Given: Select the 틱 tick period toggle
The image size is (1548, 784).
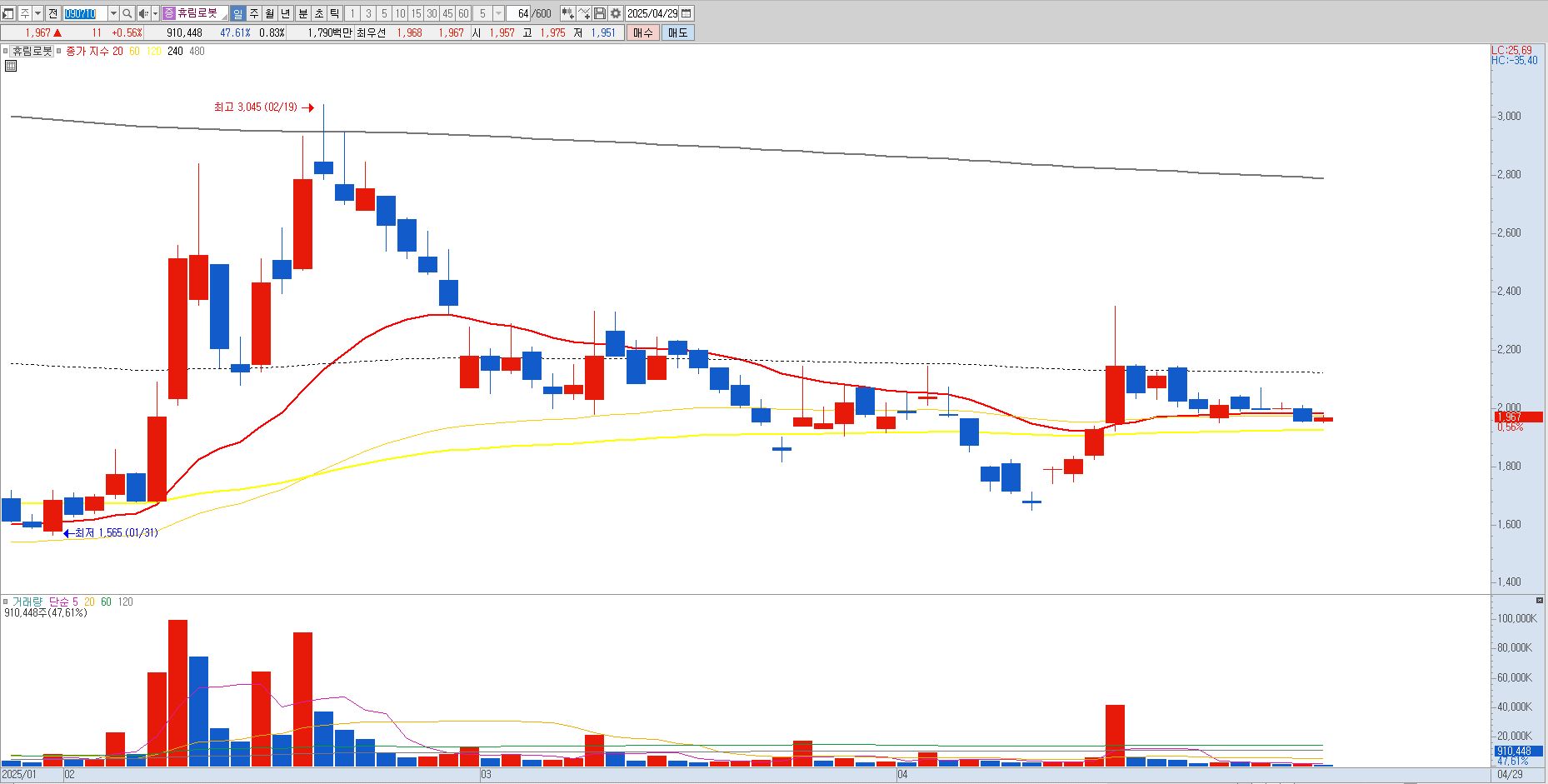Looking at the screenshot, I should click(334, 13).
